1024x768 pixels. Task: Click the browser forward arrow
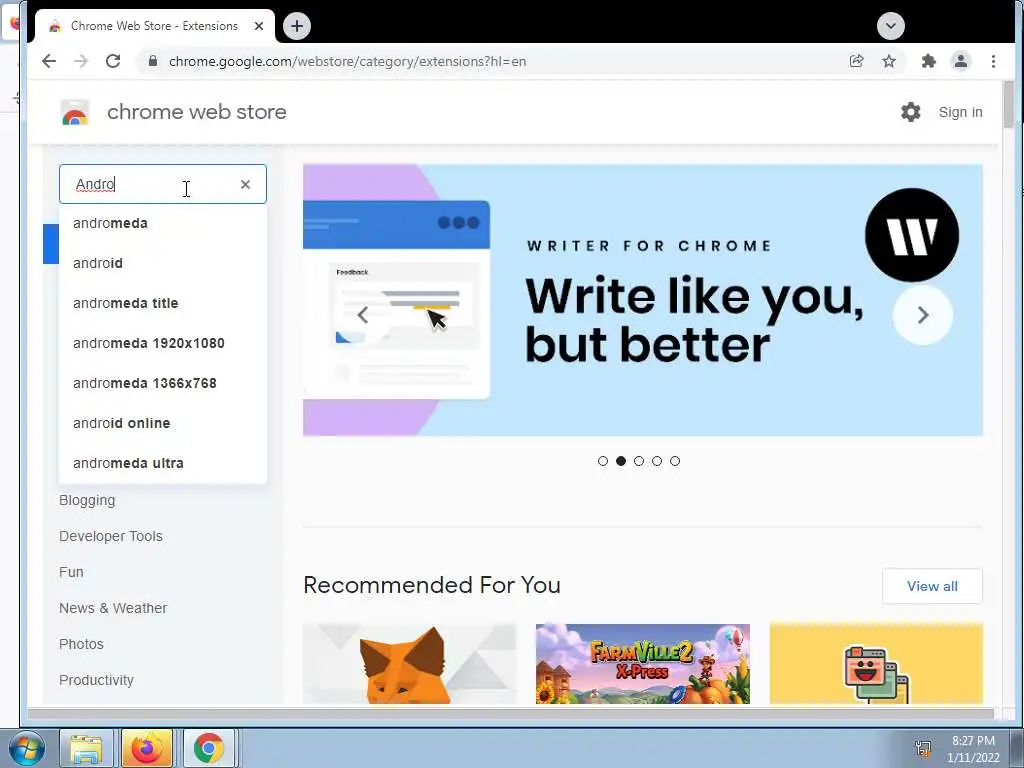pos(81,61)
